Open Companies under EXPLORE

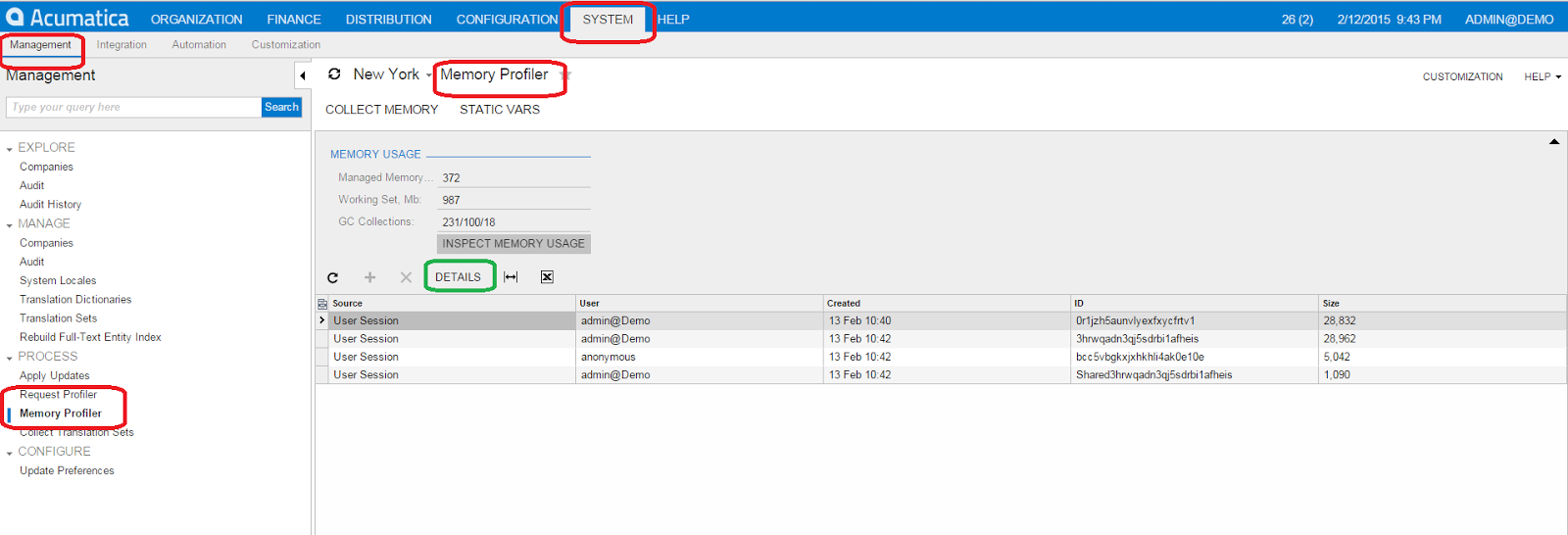pos(46,167)
